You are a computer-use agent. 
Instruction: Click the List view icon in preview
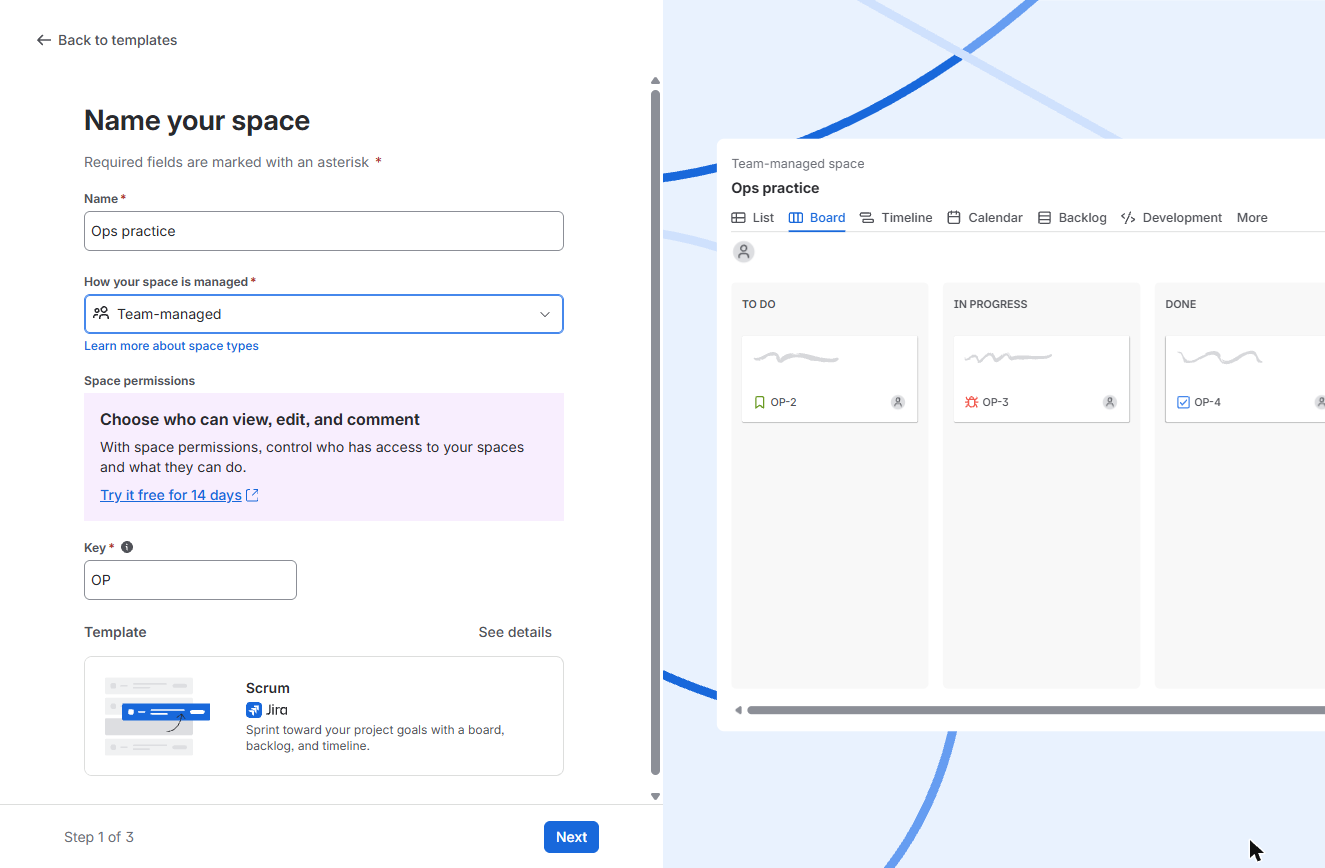coord(738,218)
